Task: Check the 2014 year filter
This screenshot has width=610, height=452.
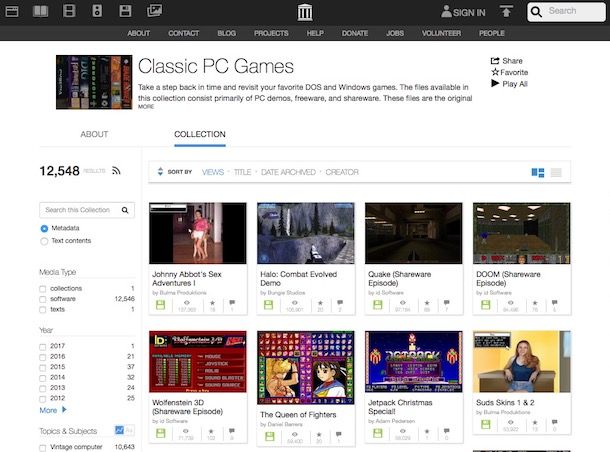Action: point(43,378)
